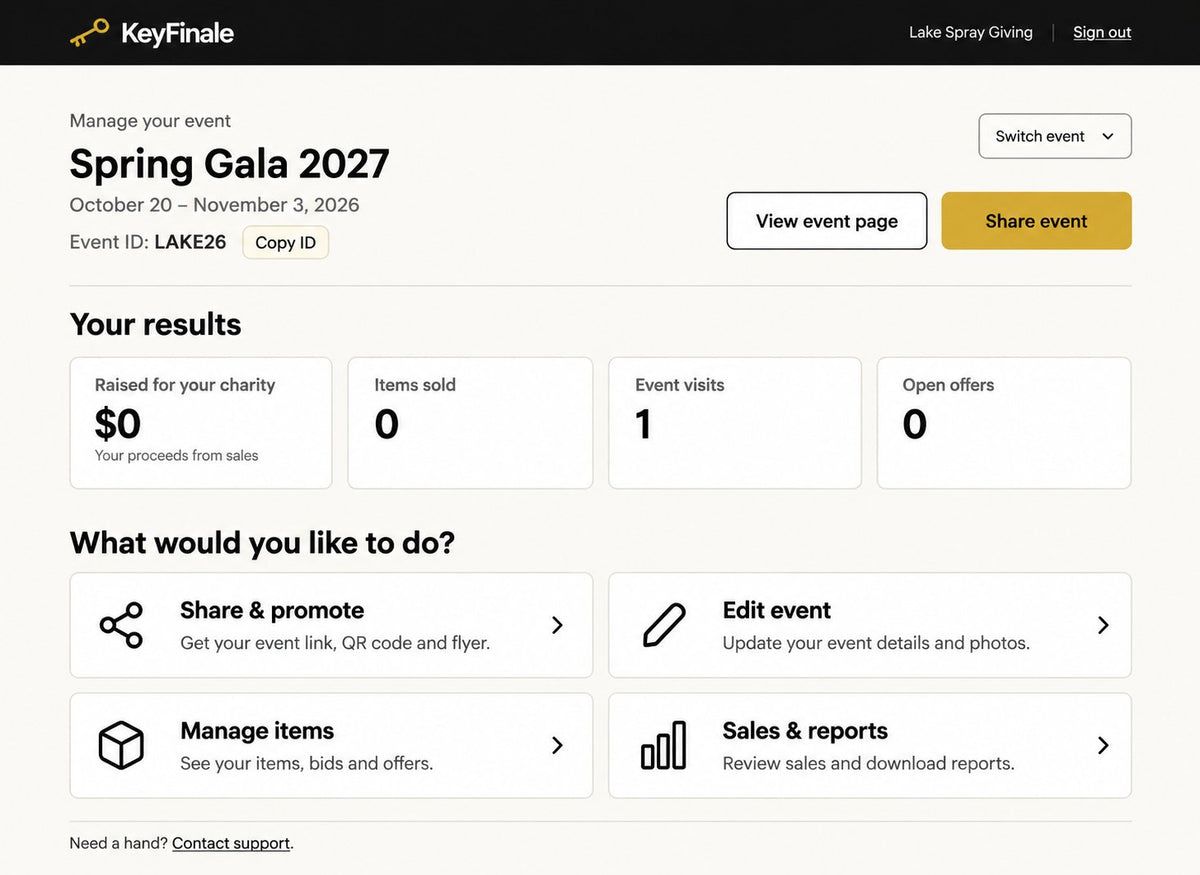Click the chevron arrow on Manage items card
This screenshot has width=1200, height=875.
click(558, 745)
